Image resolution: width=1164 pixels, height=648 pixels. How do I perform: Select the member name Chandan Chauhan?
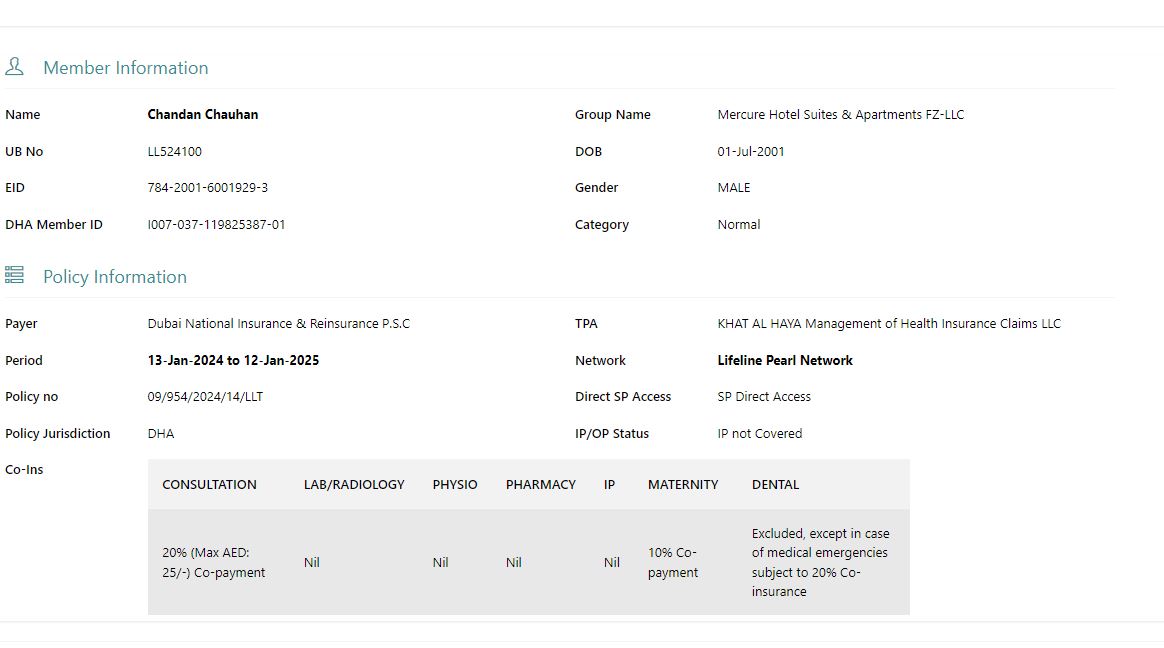click(203, 115)
